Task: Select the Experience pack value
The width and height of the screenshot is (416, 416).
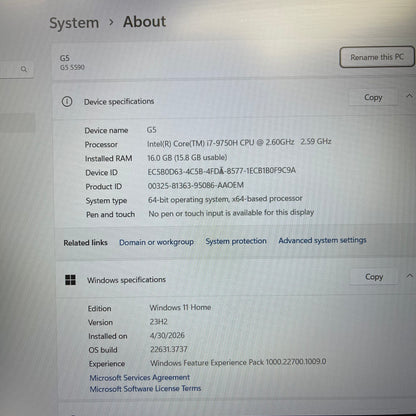Action: tap(238, 362)
